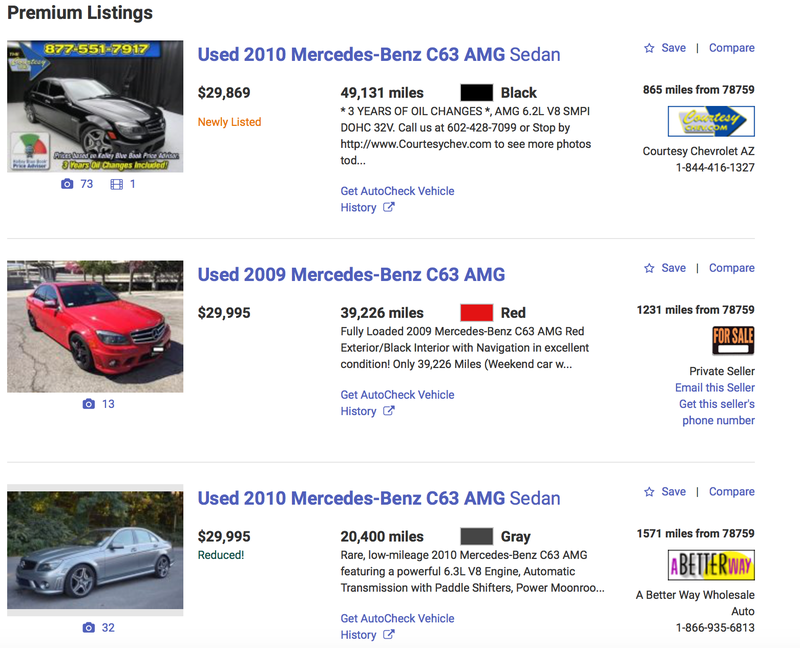Click the Black color name label
The width and height of the screenshot is (800, 648).
519,93
